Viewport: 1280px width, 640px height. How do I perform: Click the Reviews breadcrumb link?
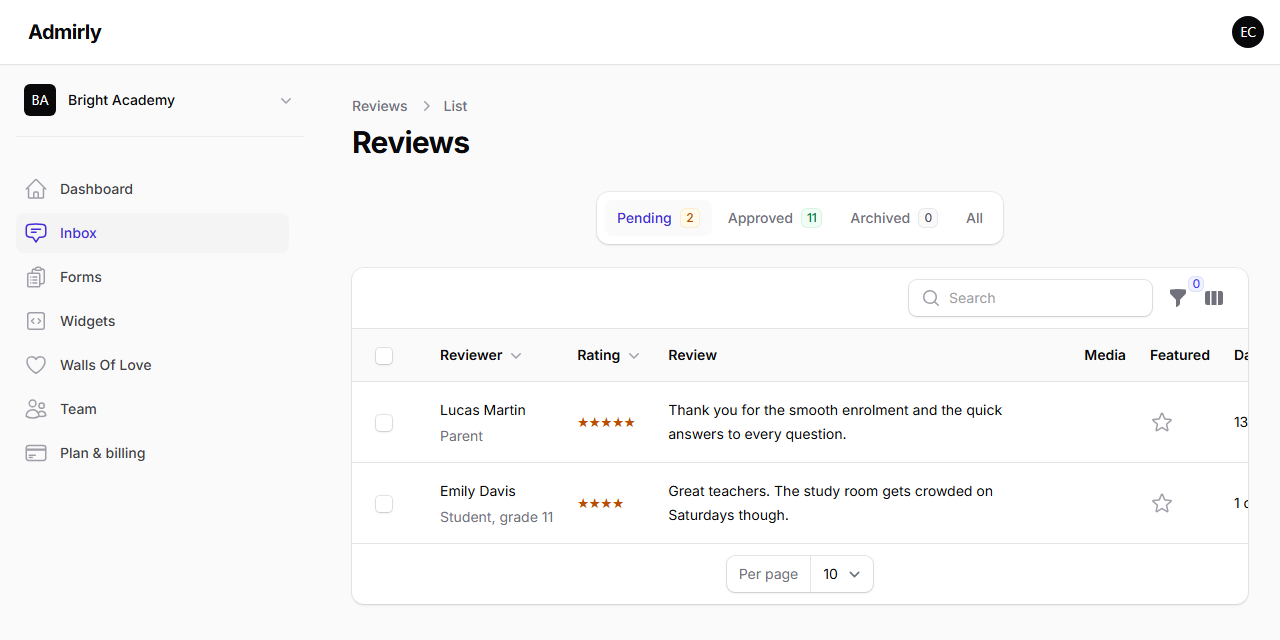(380, 106)
